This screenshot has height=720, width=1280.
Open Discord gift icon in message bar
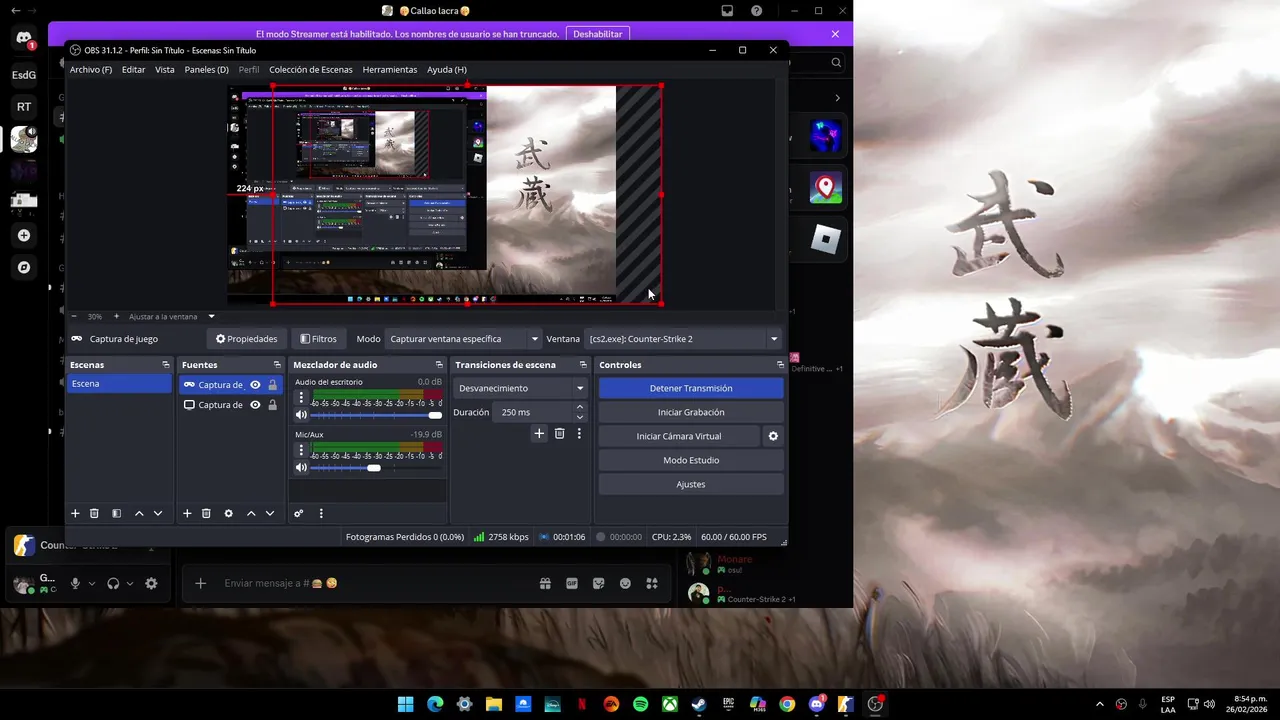pos(545,583)
